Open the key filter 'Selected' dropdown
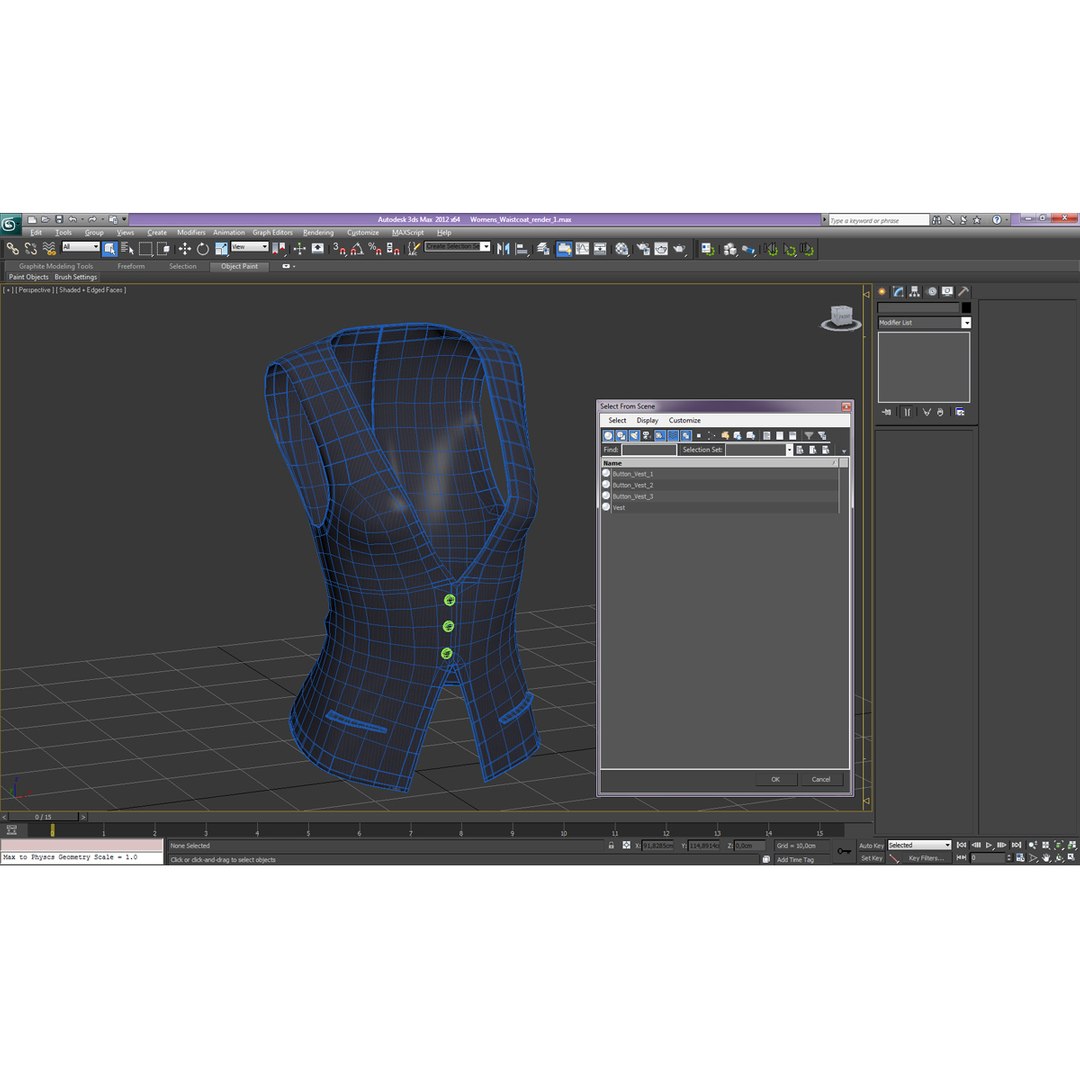 tap(919, 845)
